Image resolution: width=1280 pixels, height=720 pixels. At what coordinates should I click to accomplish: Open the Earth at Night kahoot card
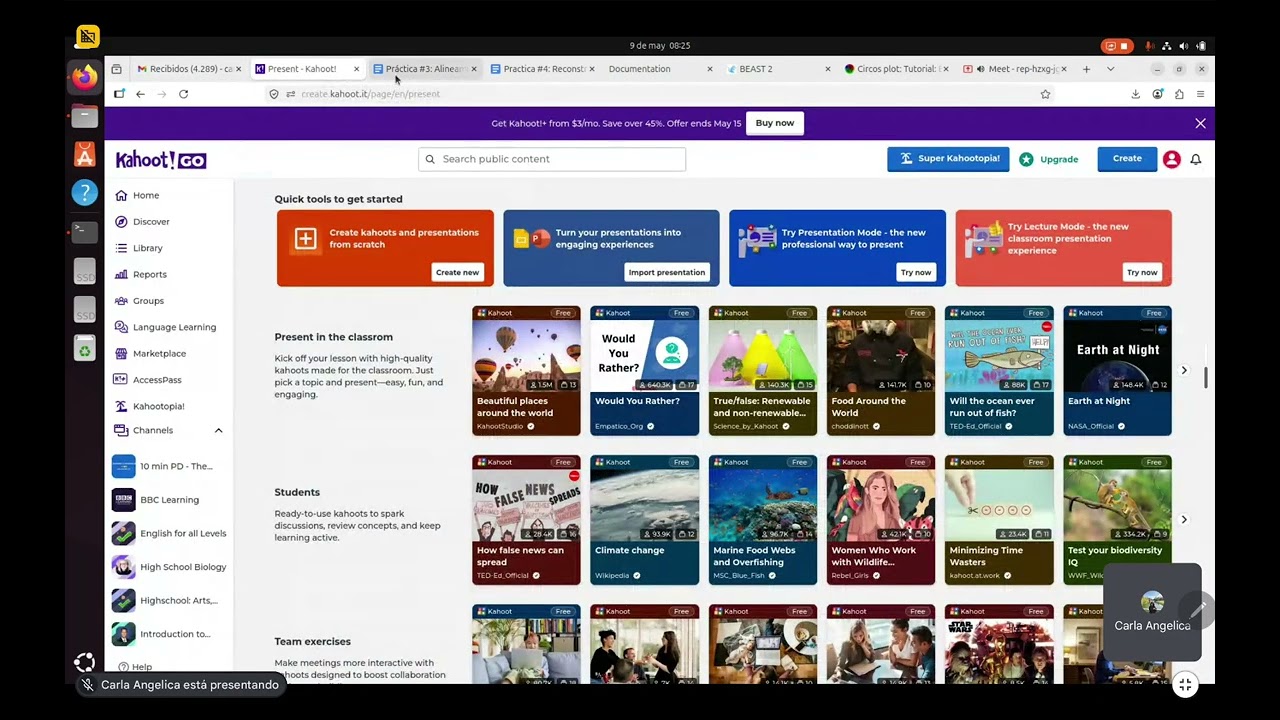1117,371
